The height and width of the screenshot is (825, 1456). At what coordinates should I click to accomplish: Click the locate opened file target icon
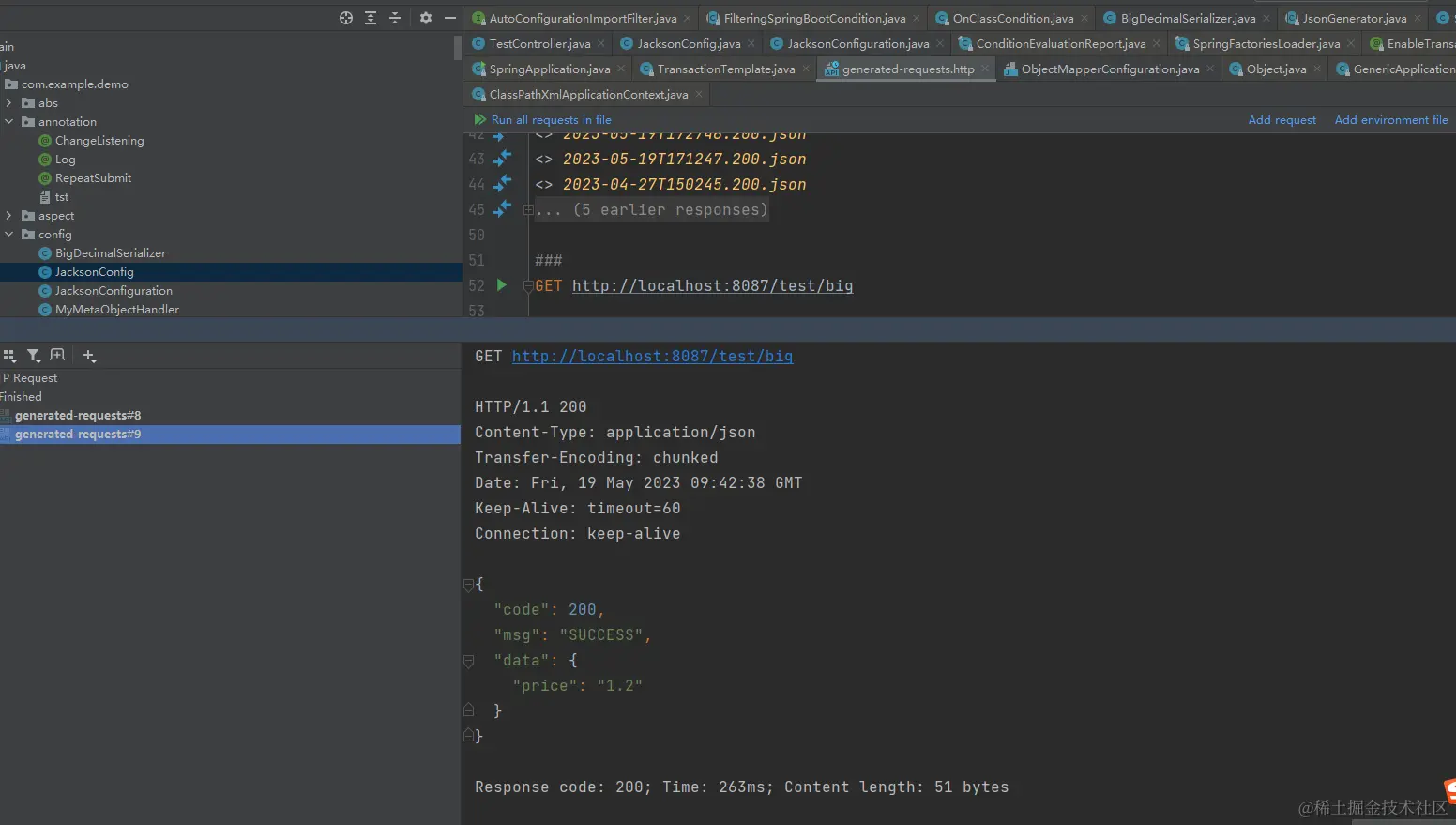[346, 18]
